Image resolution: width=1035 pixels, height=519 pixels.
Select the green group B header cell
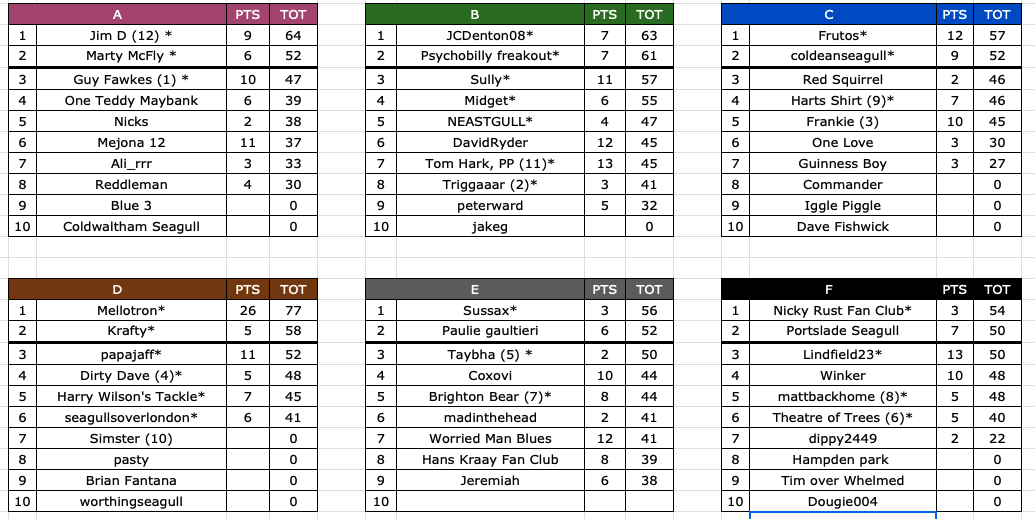click(x=475, y=15)
